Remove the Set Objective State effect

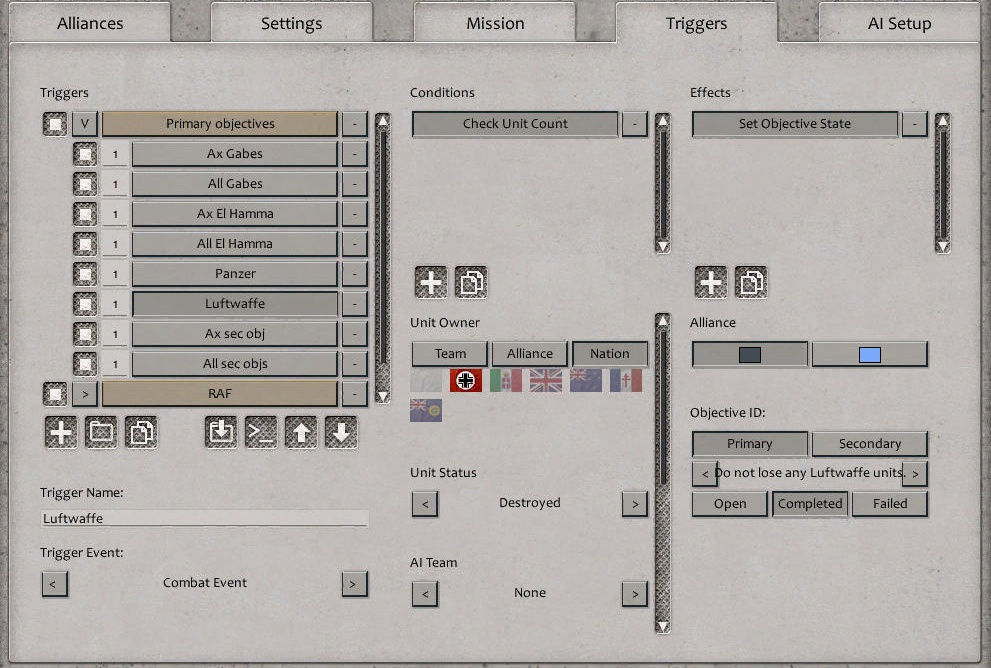pyautogui.click(x=915, y=124)
